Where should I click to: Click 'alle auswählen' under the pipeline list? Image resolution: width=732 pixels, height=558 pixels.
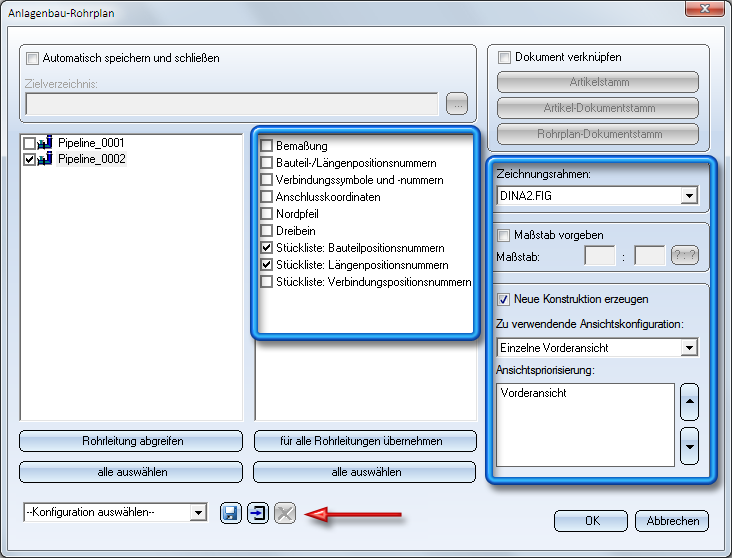click(x=131, y=472)
